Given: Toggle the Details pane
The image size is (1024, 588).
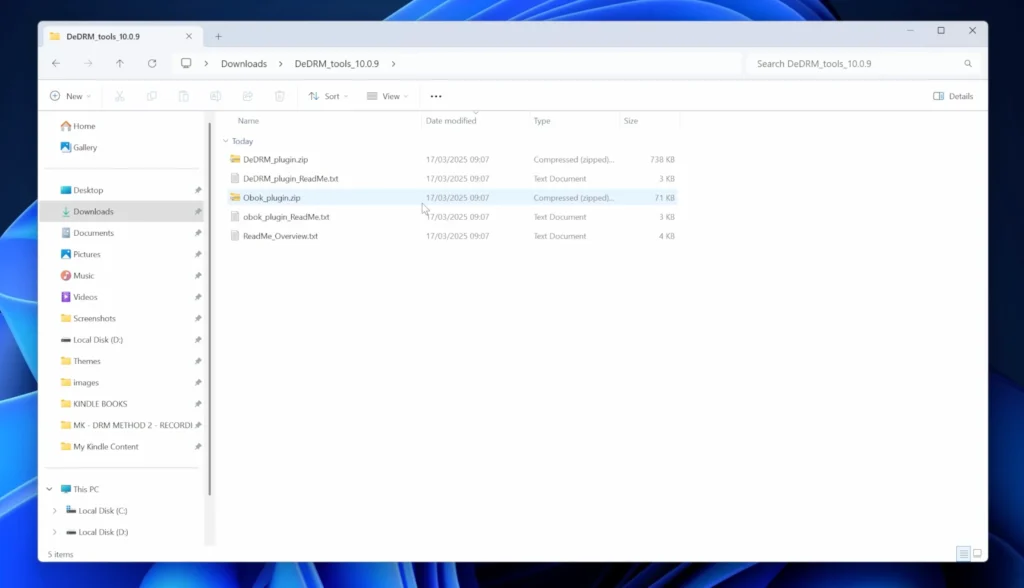Looking at the screenshot, I should [x=953, y=96].
